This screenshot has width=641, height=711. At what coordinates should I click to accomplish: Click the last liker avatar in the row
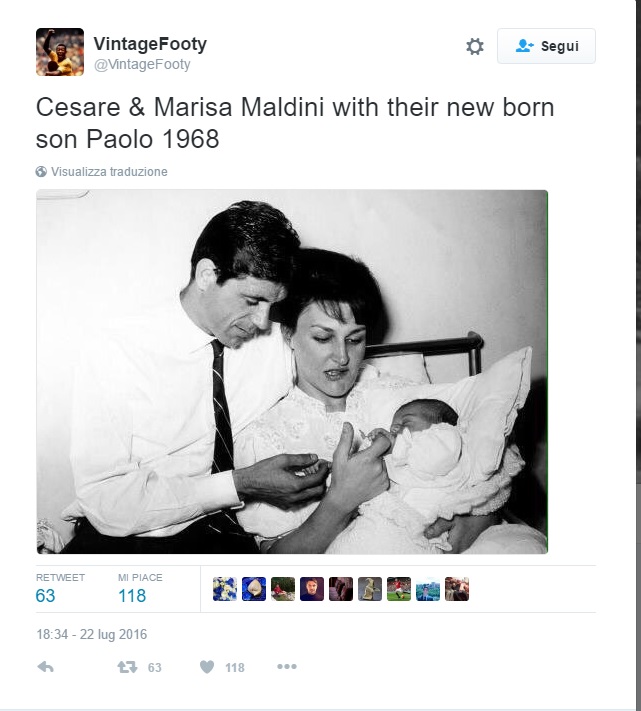(457, 590)
